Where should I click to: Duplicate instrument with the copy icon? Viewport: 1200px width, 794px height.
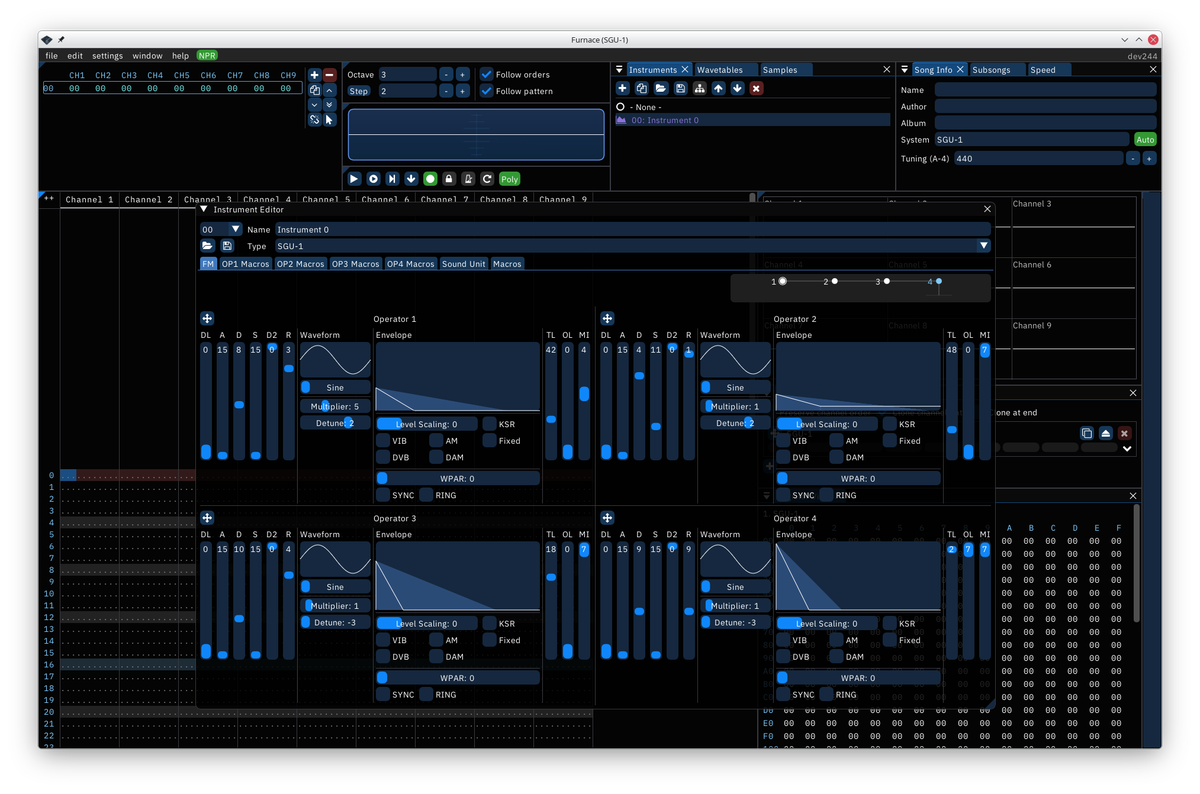641,89
